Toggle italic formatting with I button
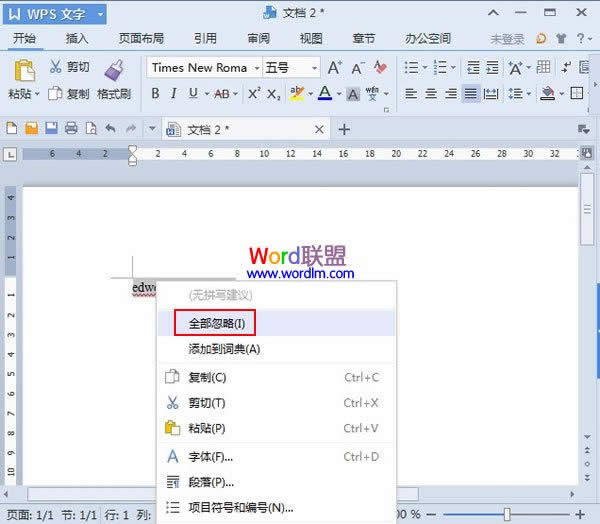Image resolution: width=600 pixels, height=524 pixels. click(x=174, y=93)
